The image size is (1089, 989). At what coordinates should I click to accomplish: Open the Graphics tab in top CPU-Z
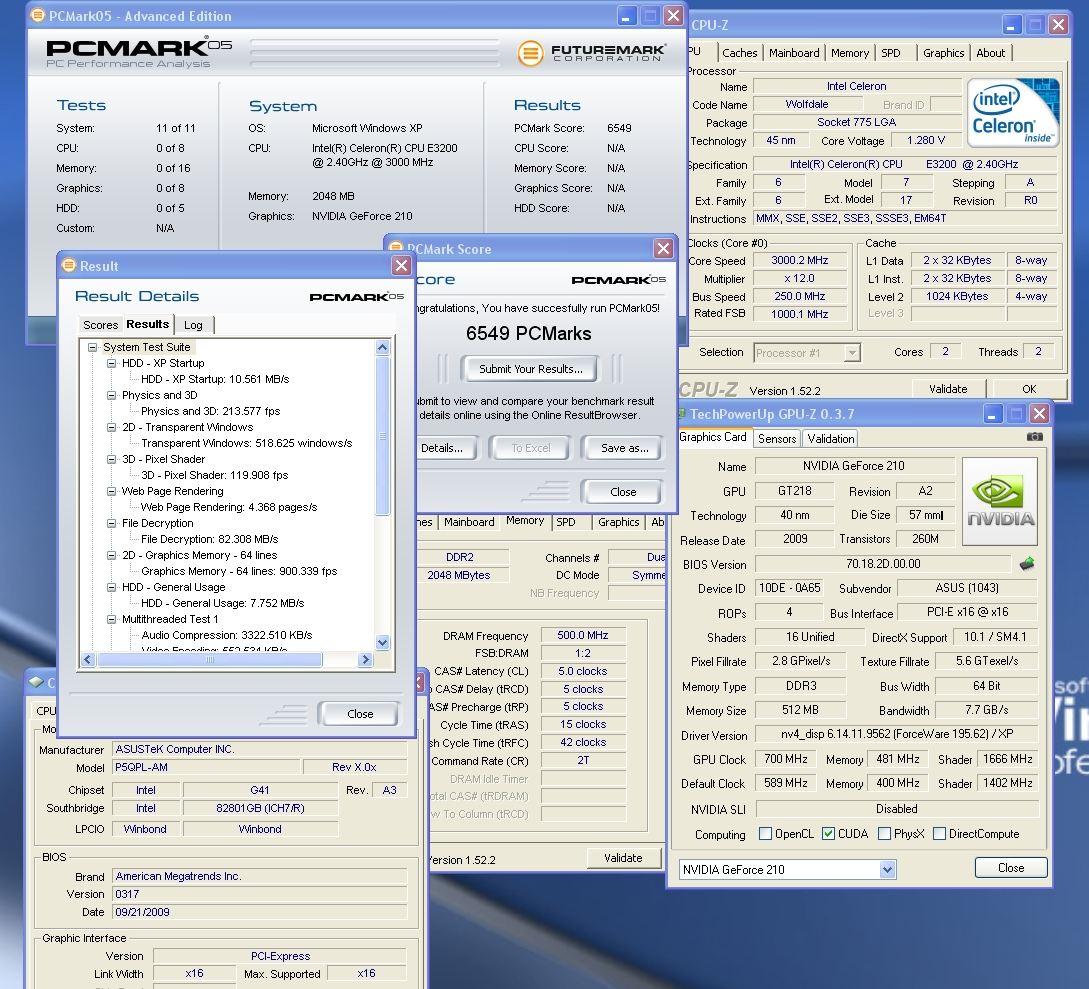pyautogui.click(x=942, y=53)
